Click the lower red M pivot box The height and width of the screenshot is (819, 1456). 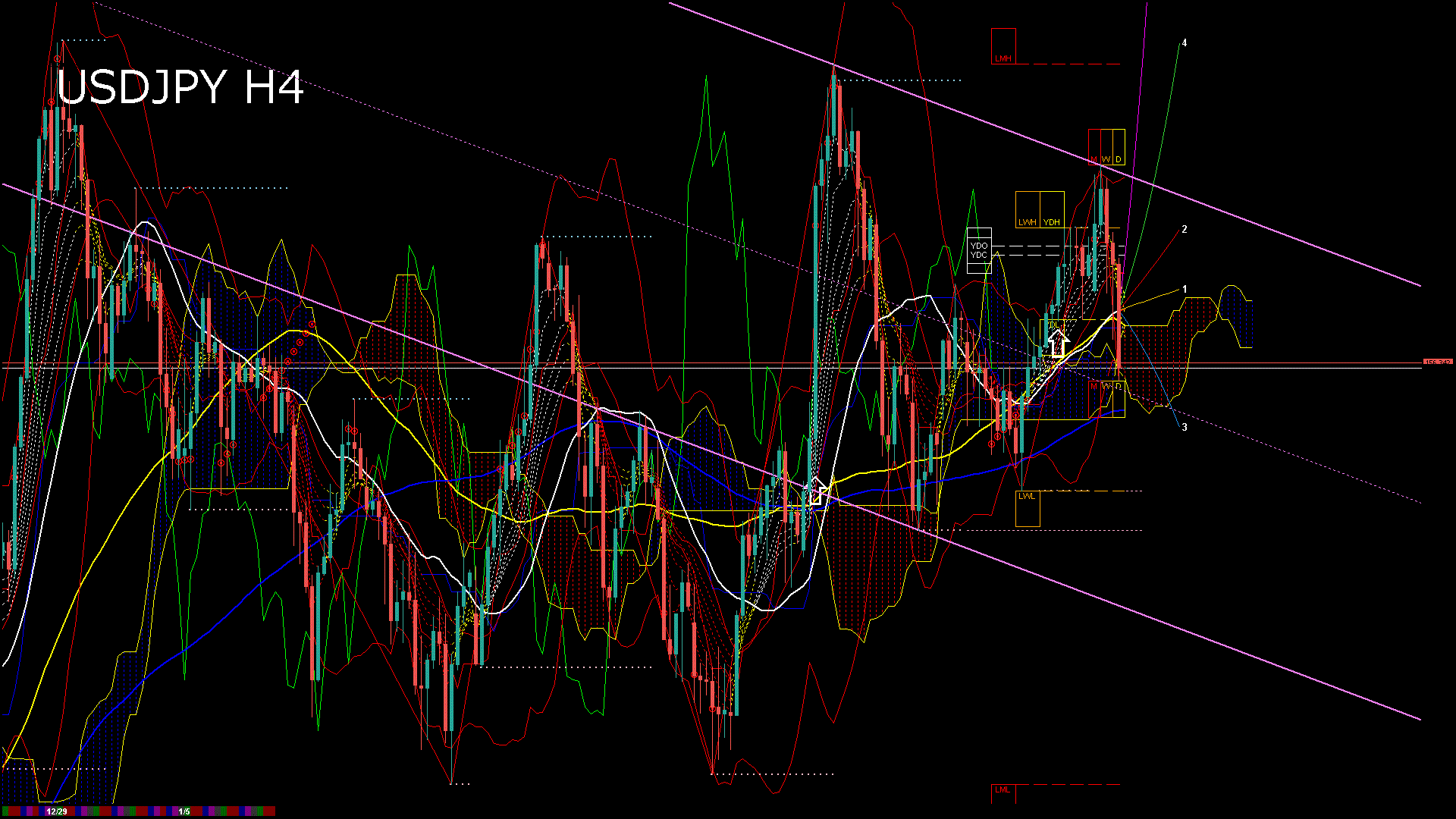click(1094, 399)
